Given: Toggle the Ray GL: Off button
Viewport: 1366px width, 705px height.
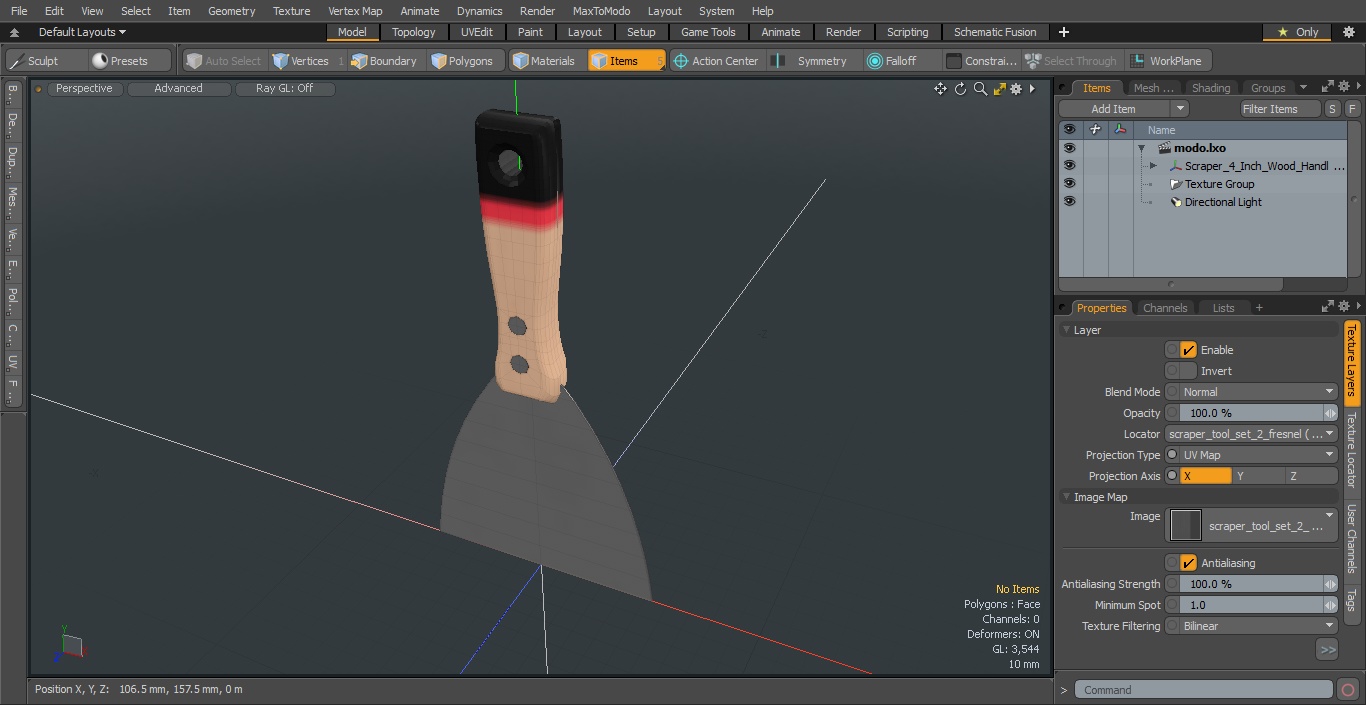Looking at the screenshot, I should point(284,88).
